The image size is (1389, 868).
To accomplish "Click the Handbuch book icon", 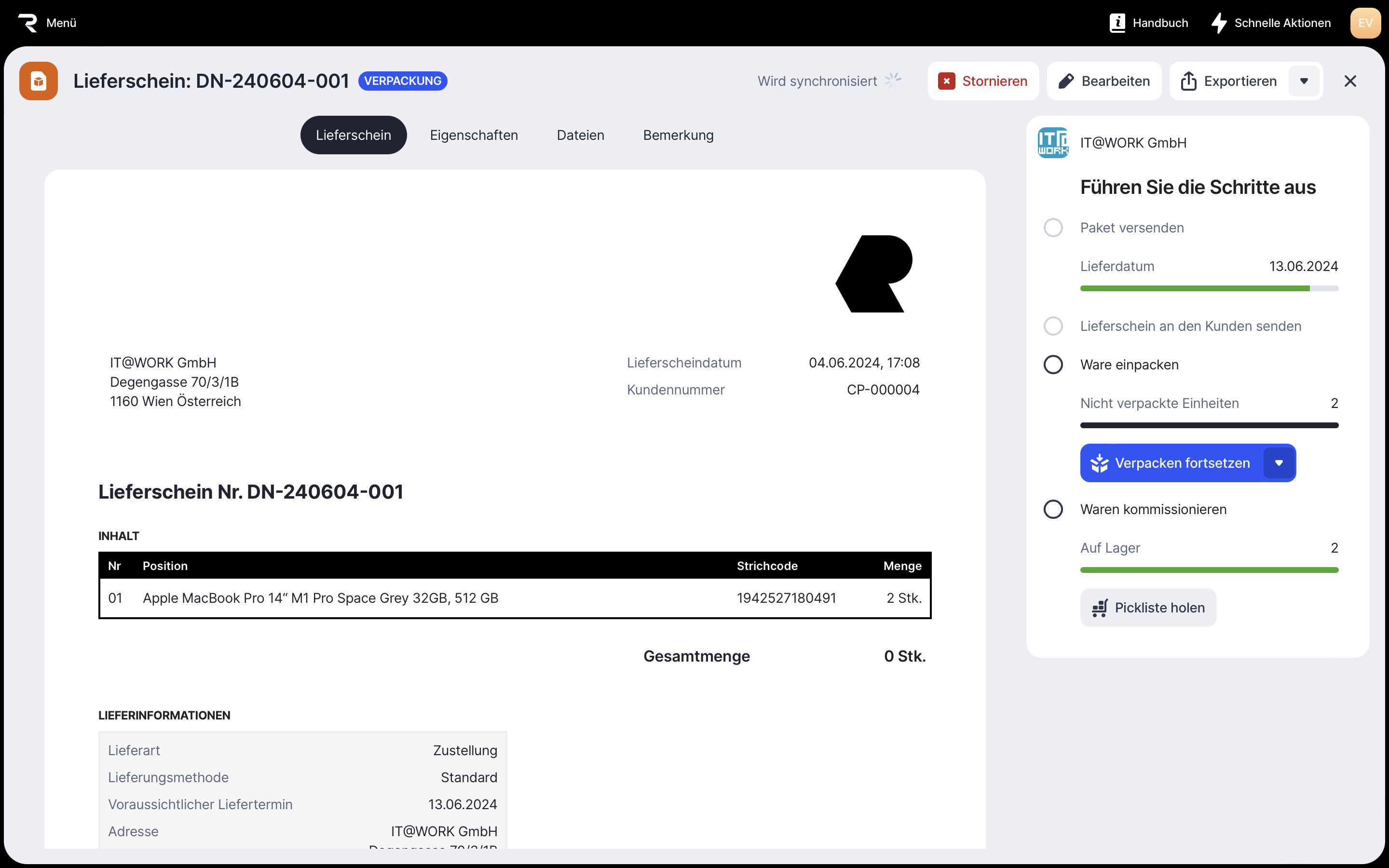I will (x=1117, y=23).
